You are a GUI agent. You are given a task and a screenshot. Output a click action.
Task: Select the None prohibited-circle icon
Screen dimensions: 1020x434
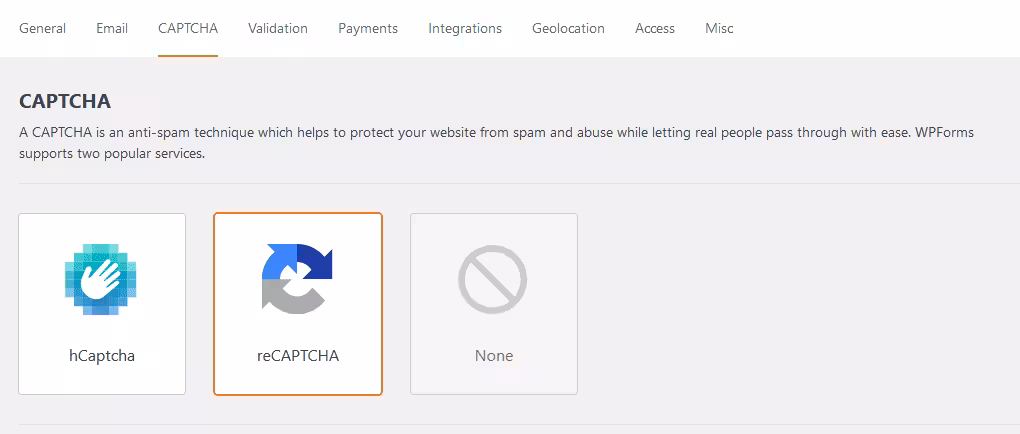(492, 280)
